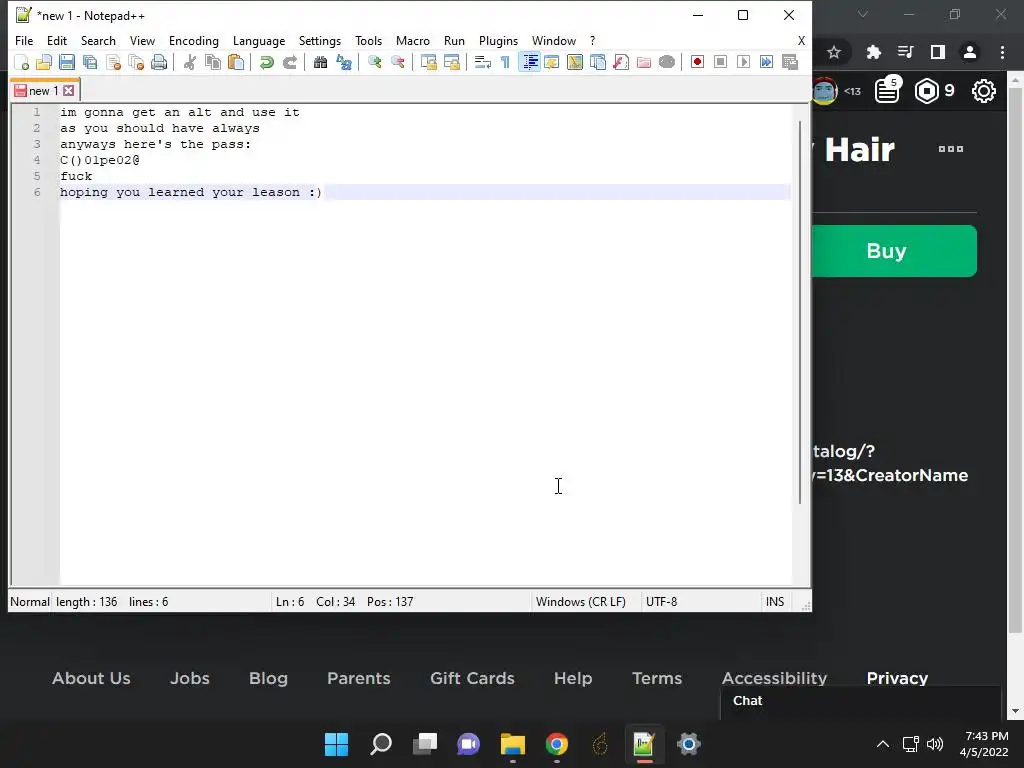Image resolution: width=1024 pixels, height=768 pixels.
Task: Toggle Synchronize Horizontal Scrolling icon
Action: [x=451, y=62]
